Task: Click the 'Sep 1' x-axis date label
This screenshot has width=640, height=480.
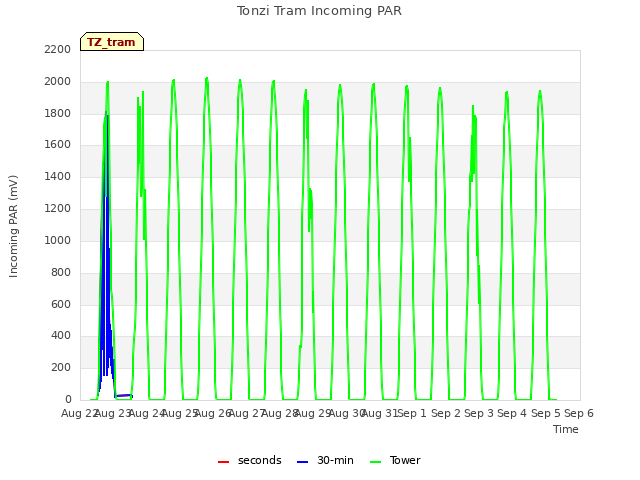Action: point(412,413)
